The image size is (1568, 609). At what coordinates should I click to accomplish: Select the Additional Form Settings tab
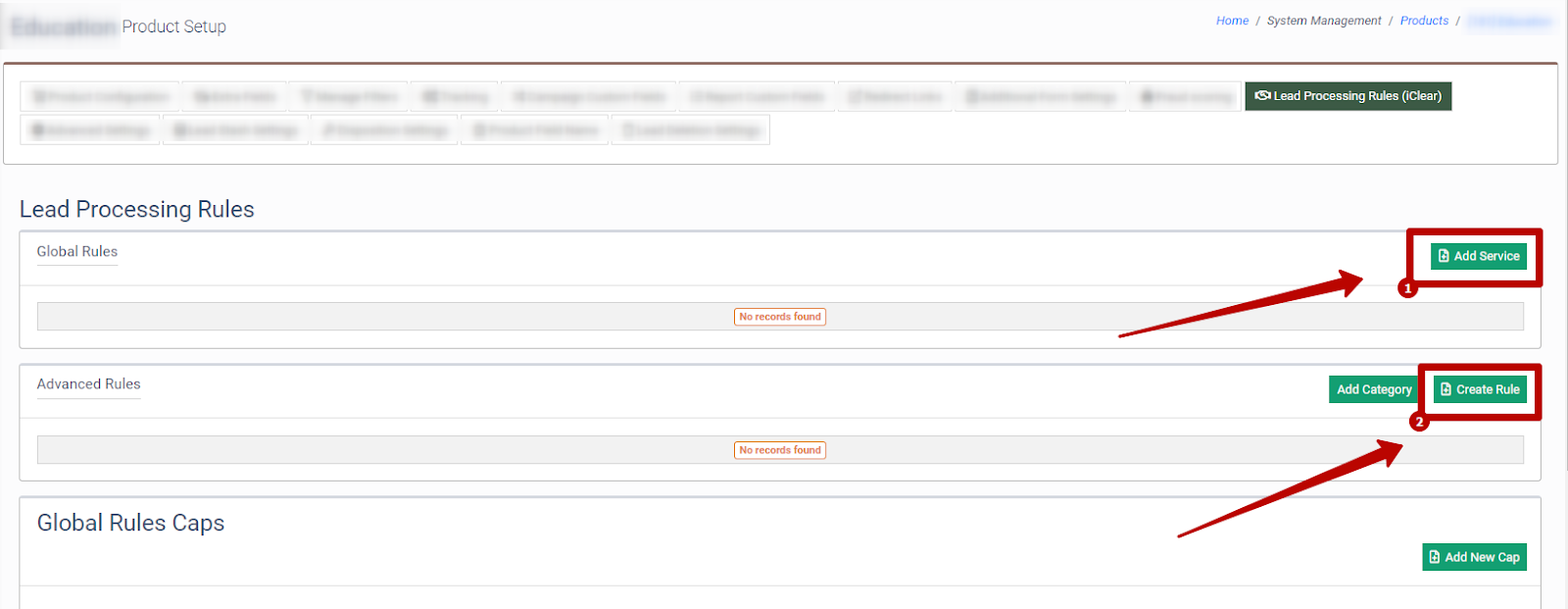click(x=1041, y=97)
